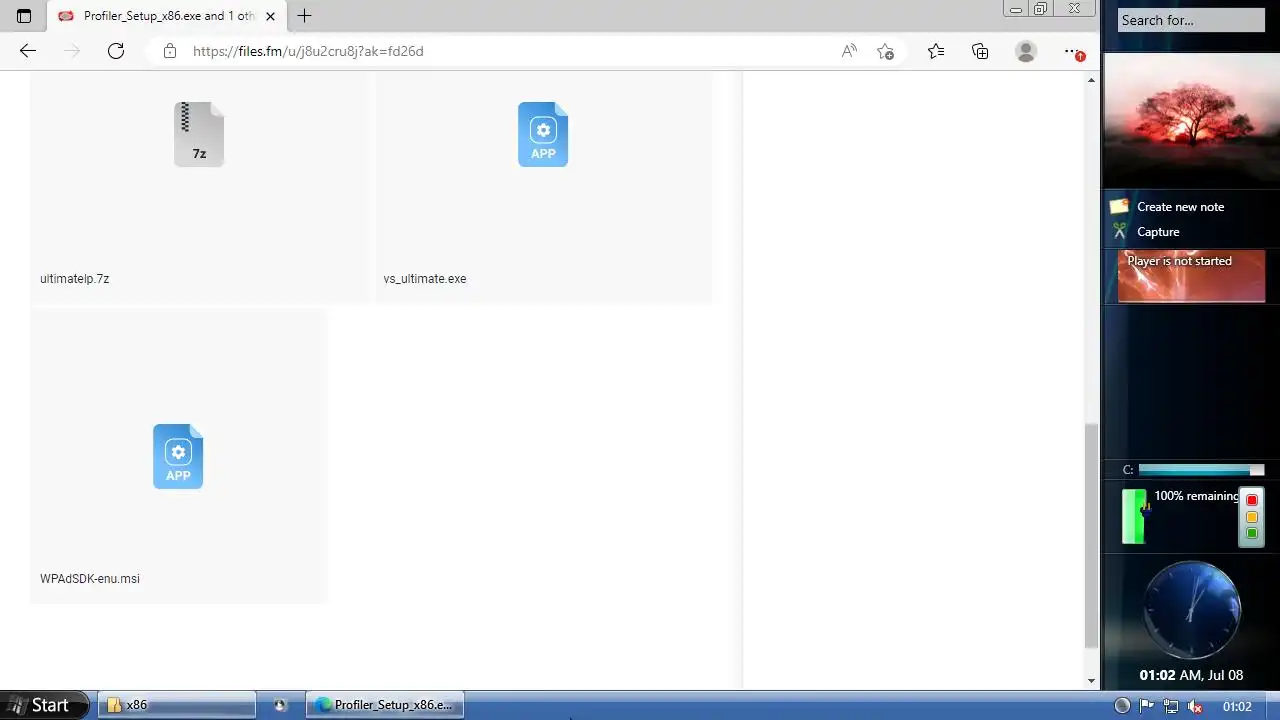The height and width of the screenshot is (720, 1280).
Task: Click the vs_ultimate.exe file name
Action: 425,279
